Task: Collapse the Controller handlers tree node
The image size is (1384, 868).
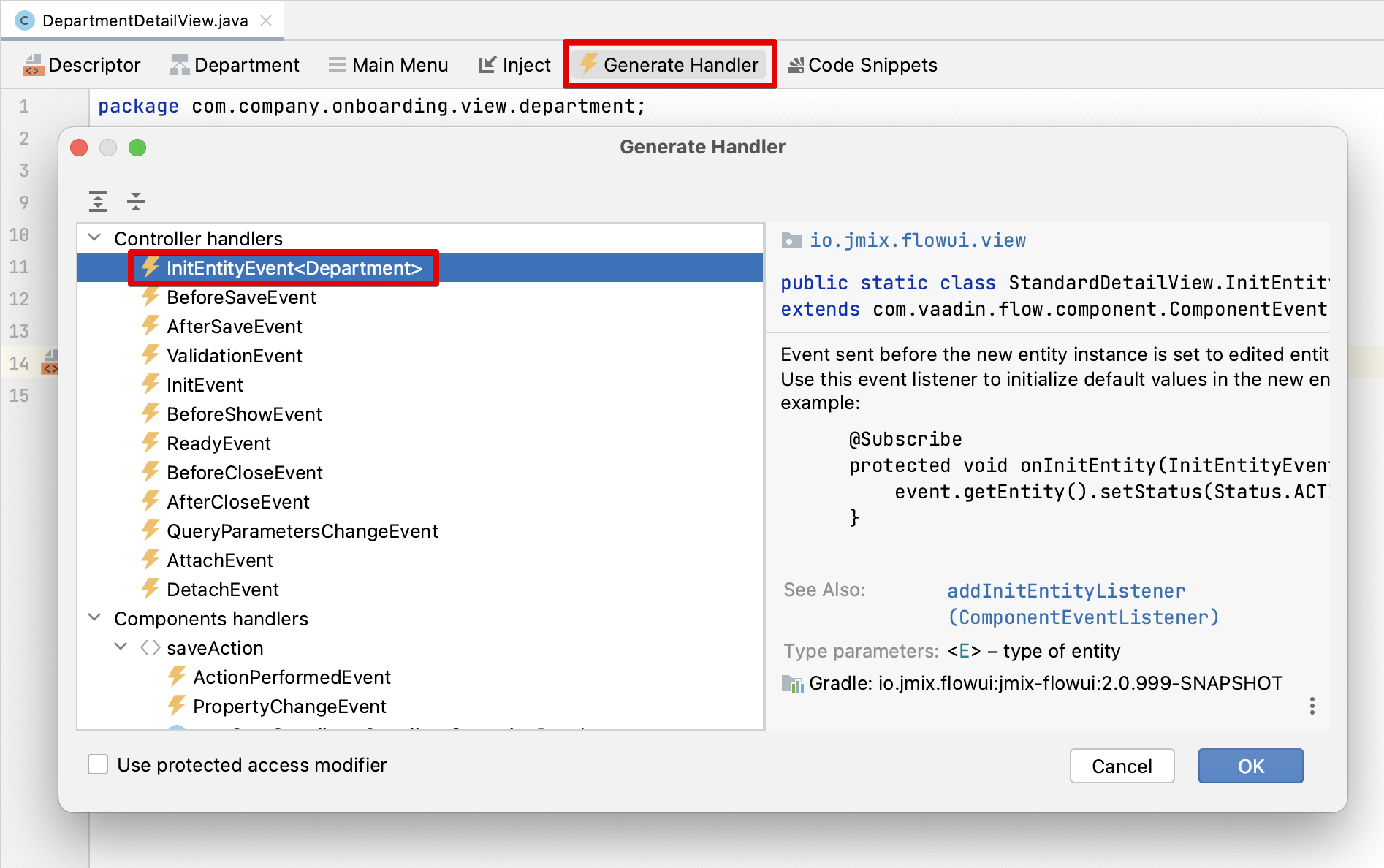Action: click(x=94, y=238)
